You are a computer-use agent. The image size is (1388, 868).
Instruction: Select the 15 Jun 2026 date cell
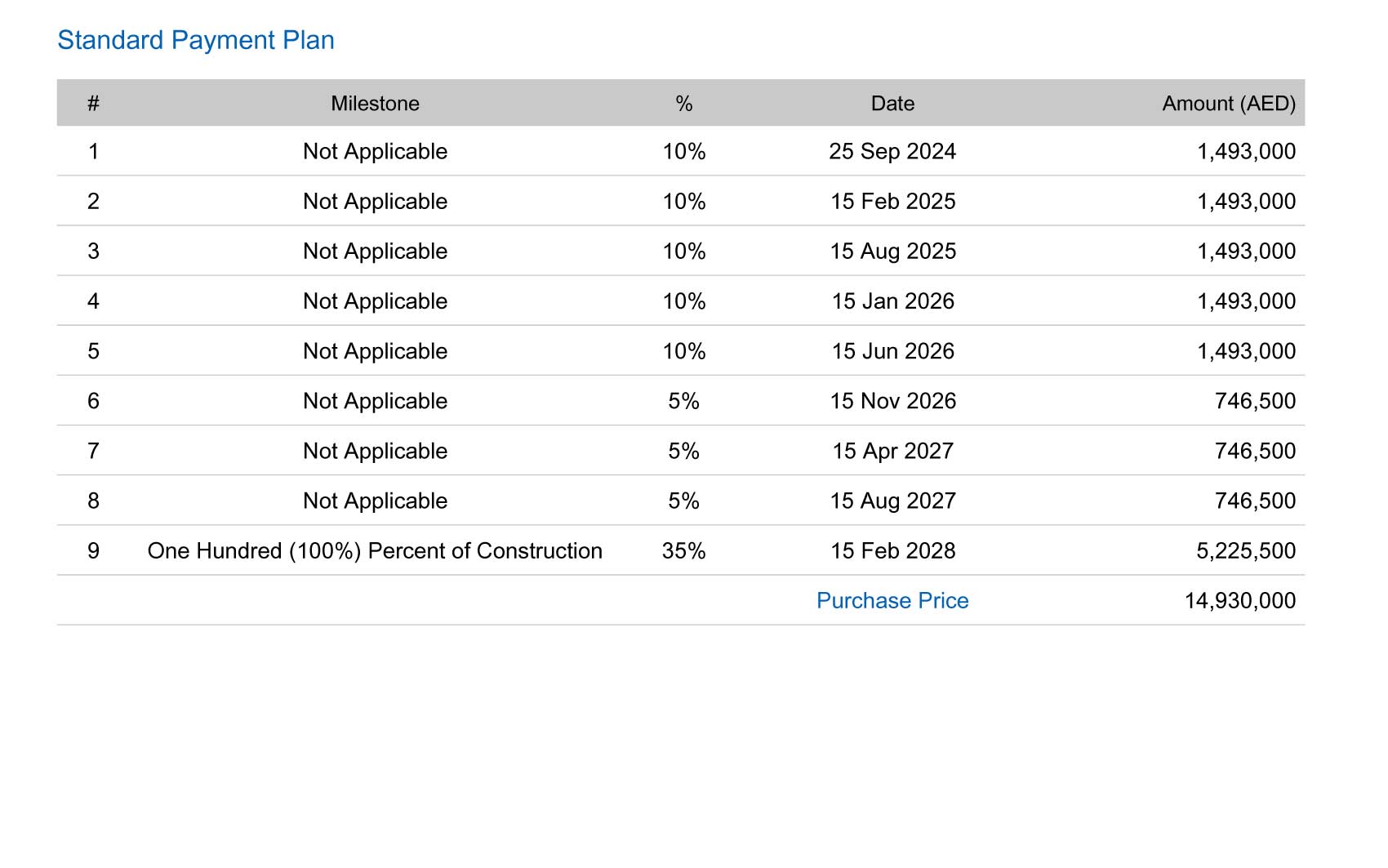pos(892,351)
